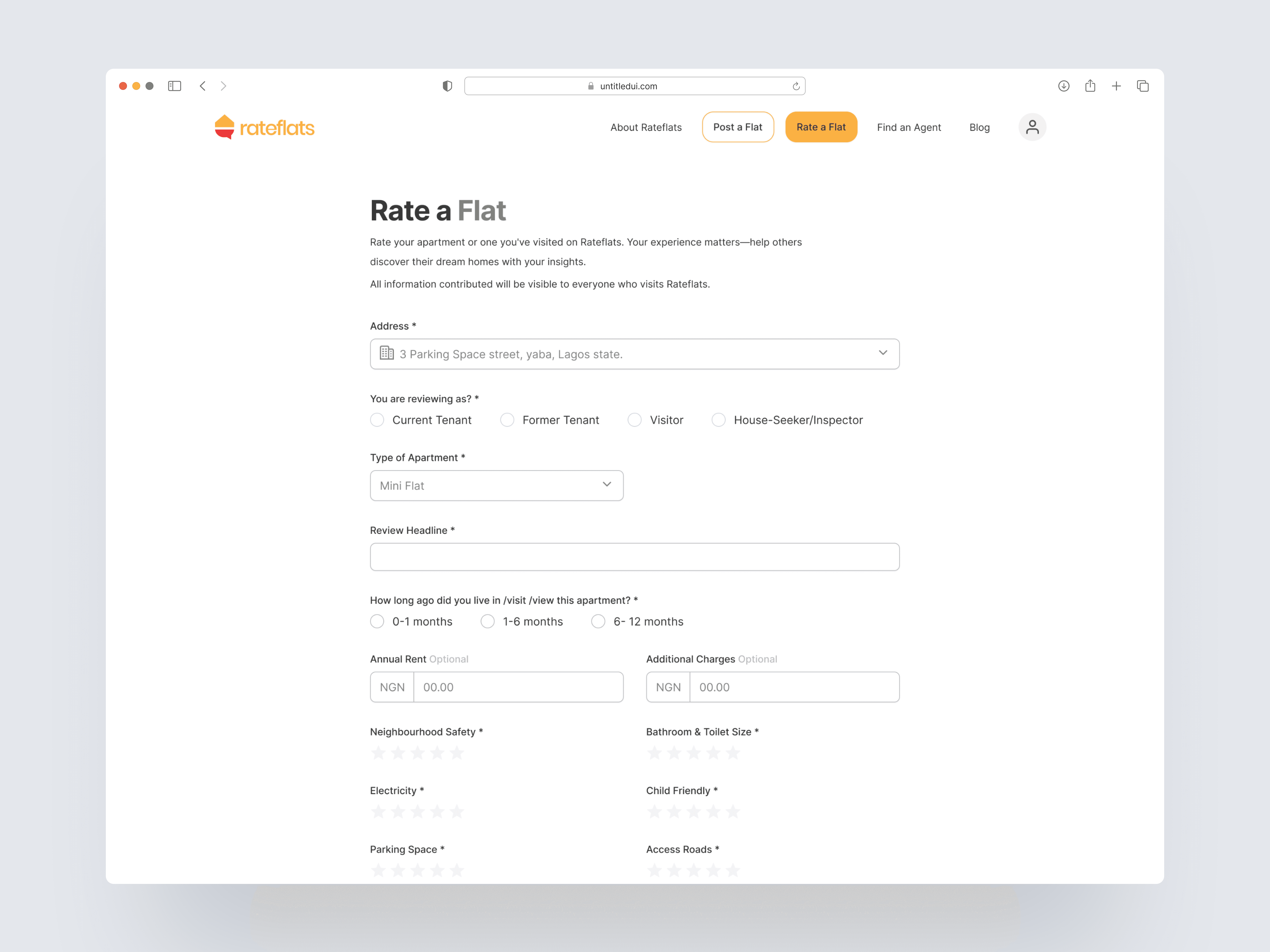Select 1-6 months radio option
1270x952 pixels.
(x=487, y=621)
